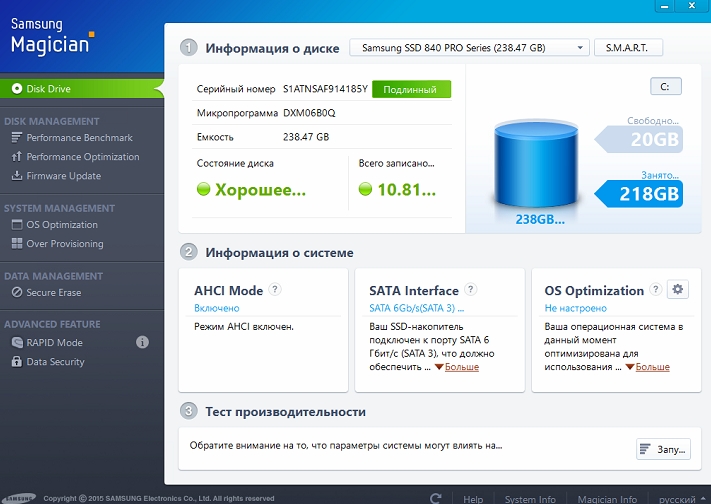The image size is (711, 504).
Task: Open System Info in bottom bar
Action: click(530, 498)
